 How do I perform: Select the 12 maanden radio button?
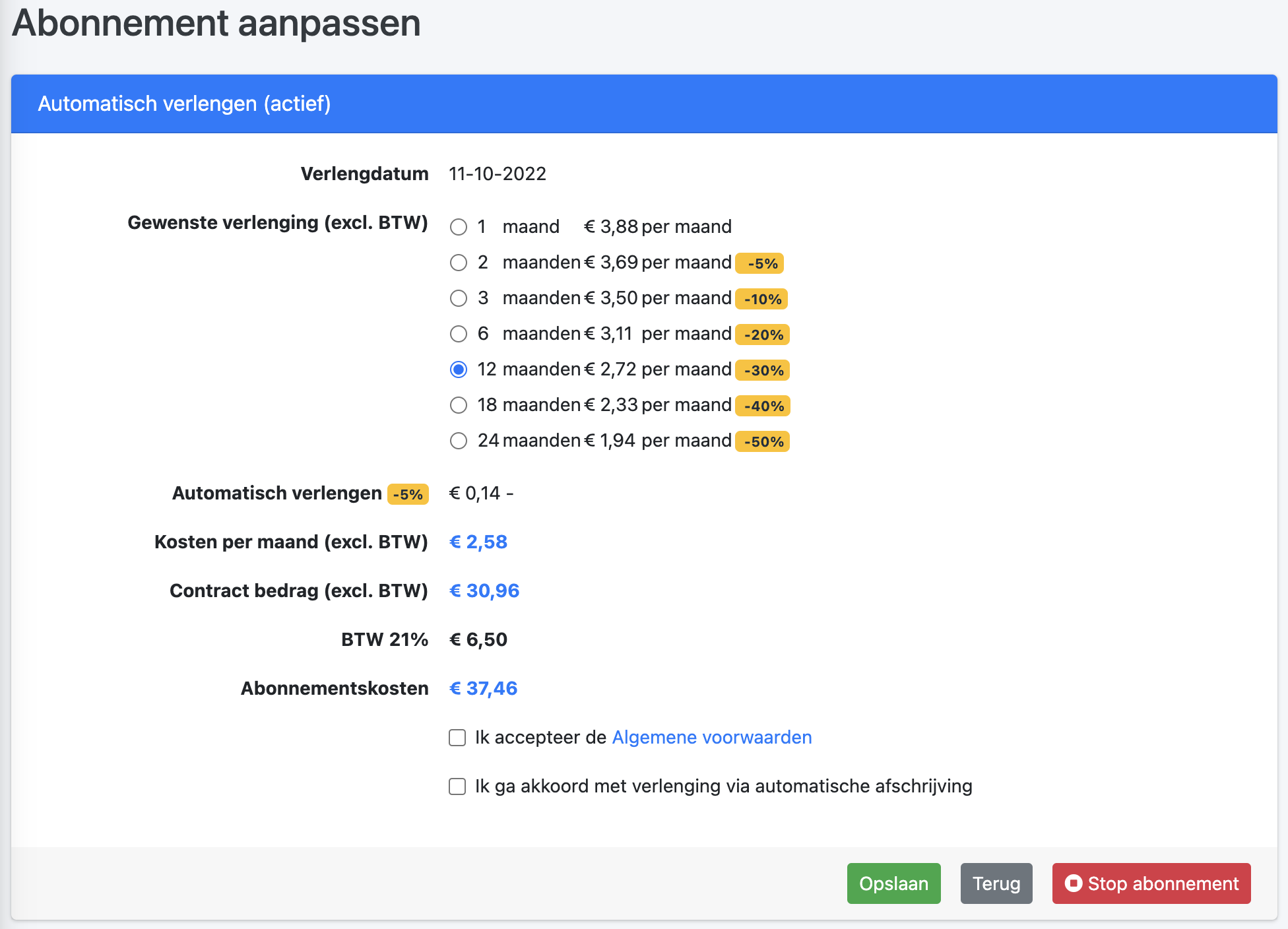459,369
